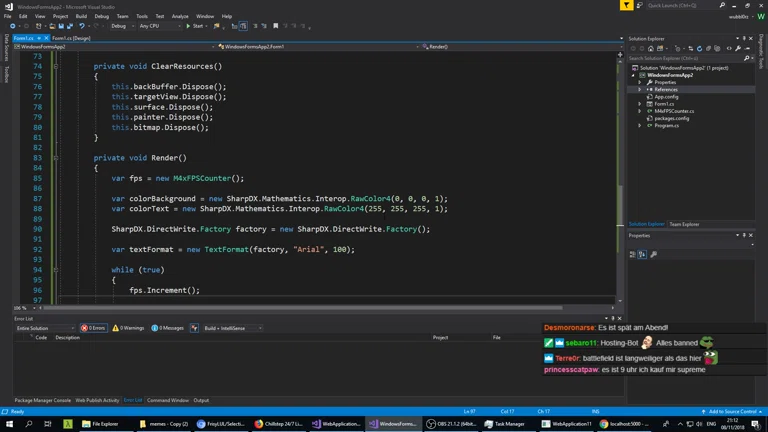Click the Quick Launch search icon
This screenshot has height=432, width=768.
[722, 5]
